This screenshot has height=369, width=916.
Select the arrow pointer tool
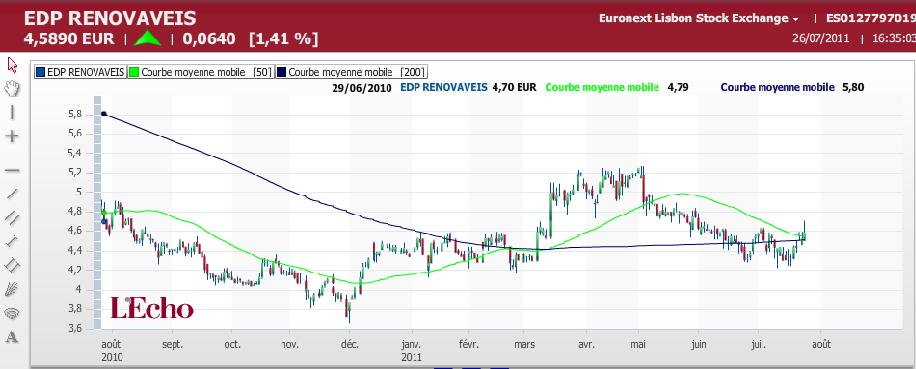pyautogui.click(x=12, y=64)
